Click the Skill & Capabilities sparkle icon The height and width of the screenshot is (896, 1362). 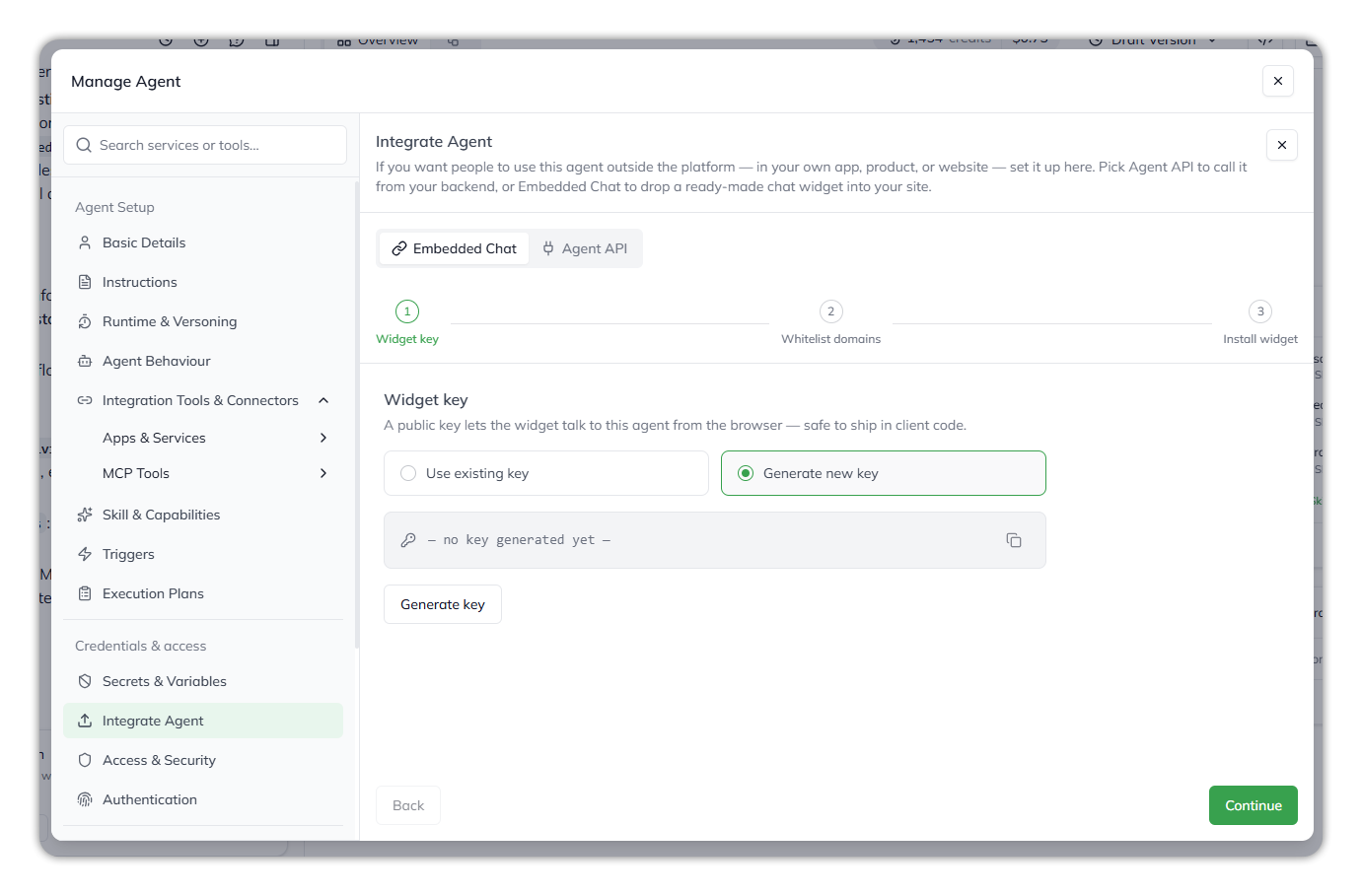(85, 515)
